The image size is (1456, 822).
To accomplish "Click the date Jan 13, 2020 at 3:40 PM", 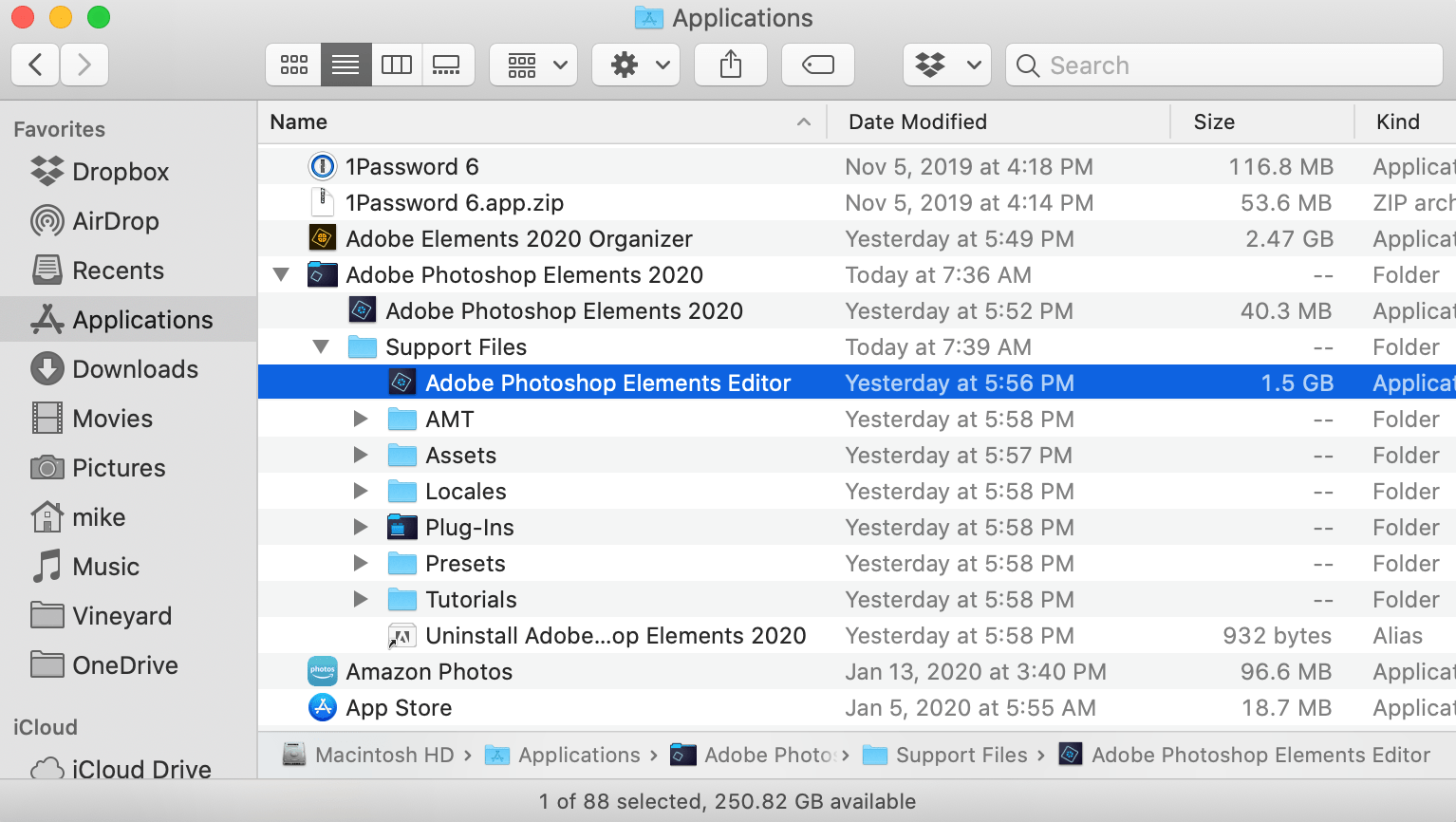I will 976,672.
